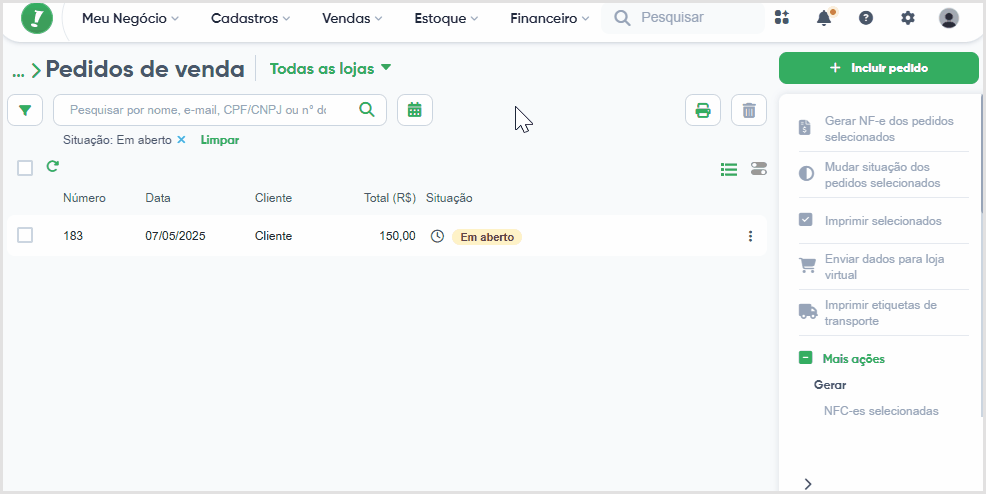Select Mudar situação dos pedidos selecionados
The image size is (986, 494).
pyautogui.click(x=884, y=175)
